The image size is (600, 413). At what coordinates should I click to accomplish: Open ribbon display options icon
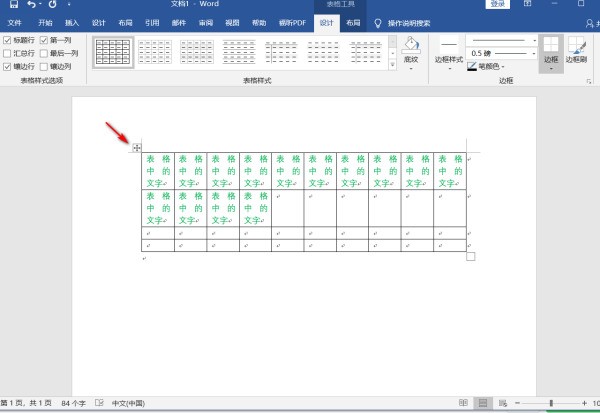(527, 3)
